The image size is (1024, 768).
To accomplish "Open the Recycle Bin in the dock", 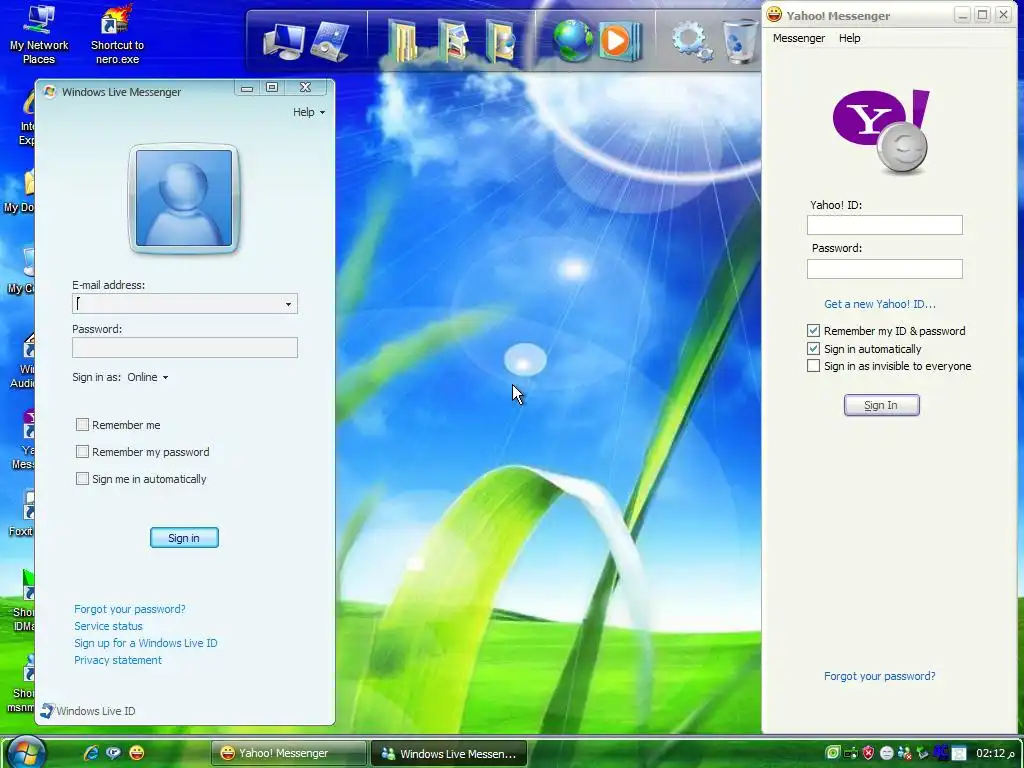I will click(741, 41).
